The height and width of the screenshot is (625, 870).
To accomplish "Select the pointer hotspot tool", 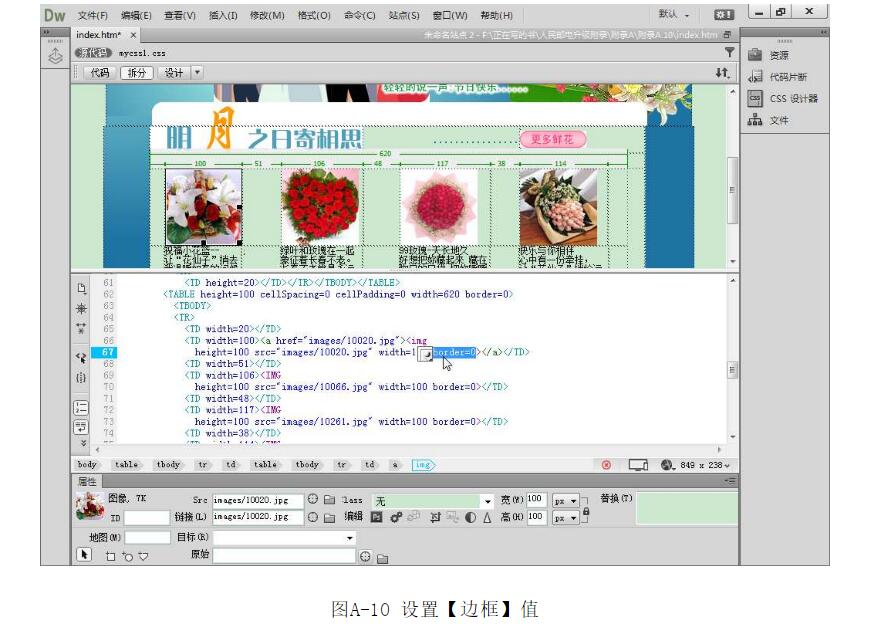I will pyautogui.click(x=84, y=556).
